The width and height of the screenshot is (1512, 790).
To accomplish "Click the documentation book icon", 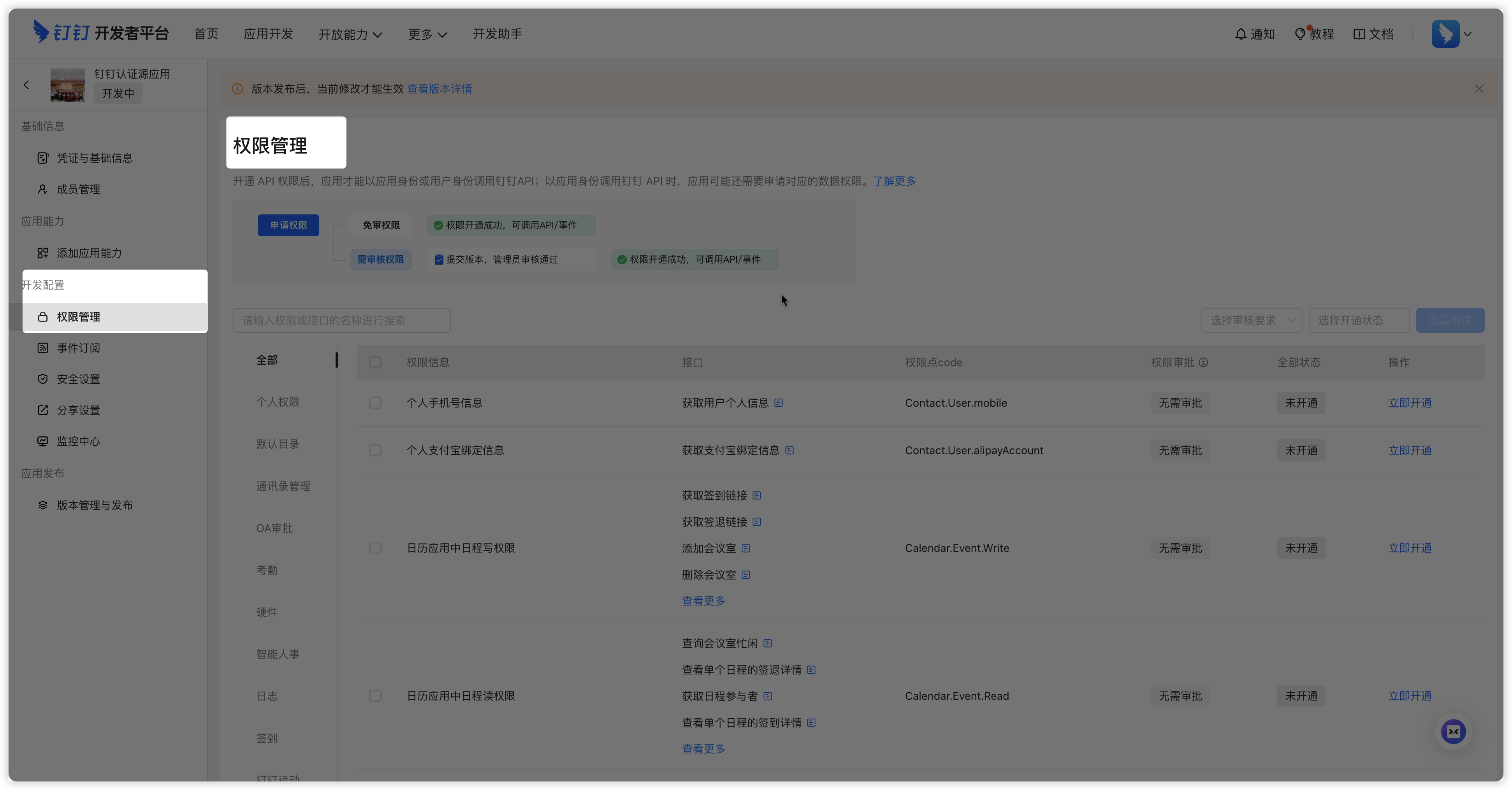I will click(x=1359, y=34).
